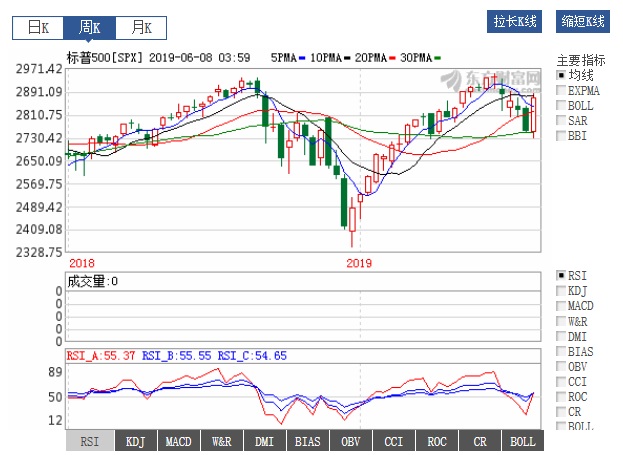Switch to the 日K daily chart tab
Viewport: 623px width, 455px height.
[x=37, y=28]
